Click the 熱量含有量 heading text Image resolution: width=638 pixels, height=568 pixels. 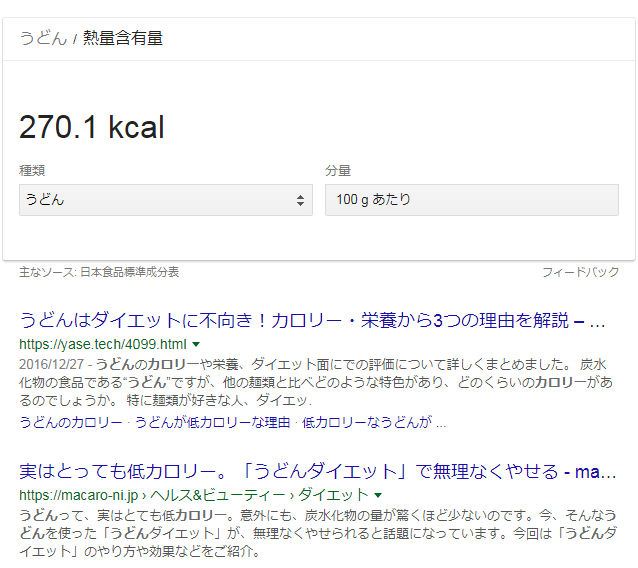[x=122, y=39]
